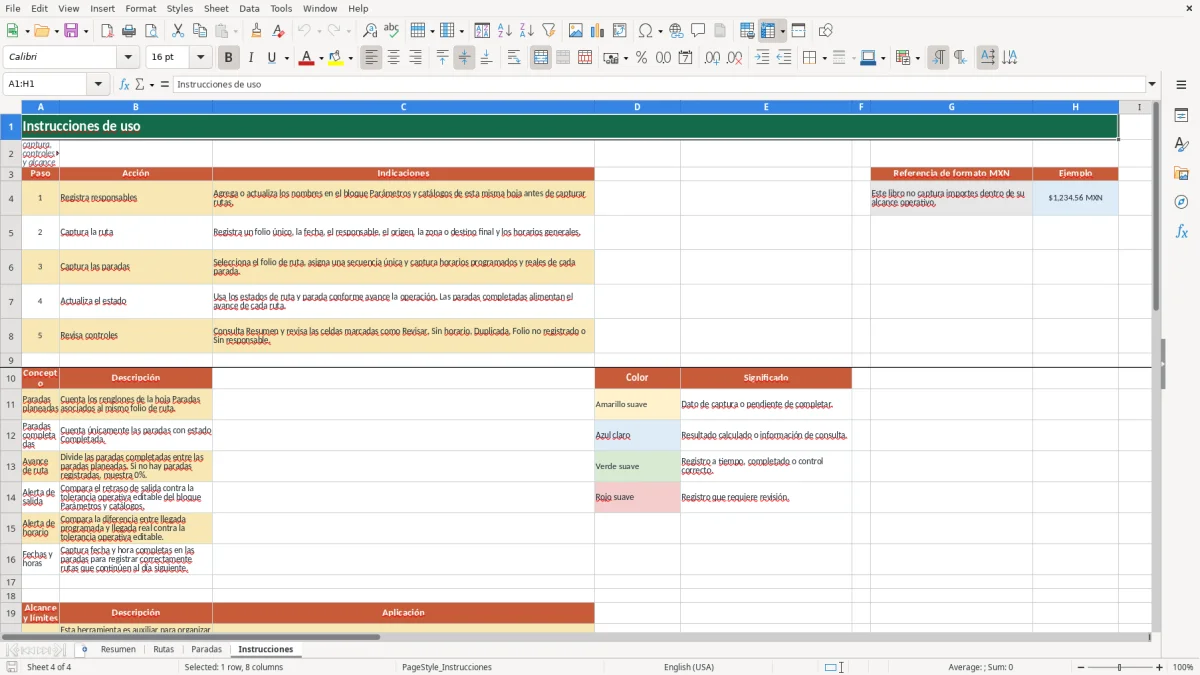1200x675 pixels.
Task: Open Find and Replace
Action: coord(370,31)
